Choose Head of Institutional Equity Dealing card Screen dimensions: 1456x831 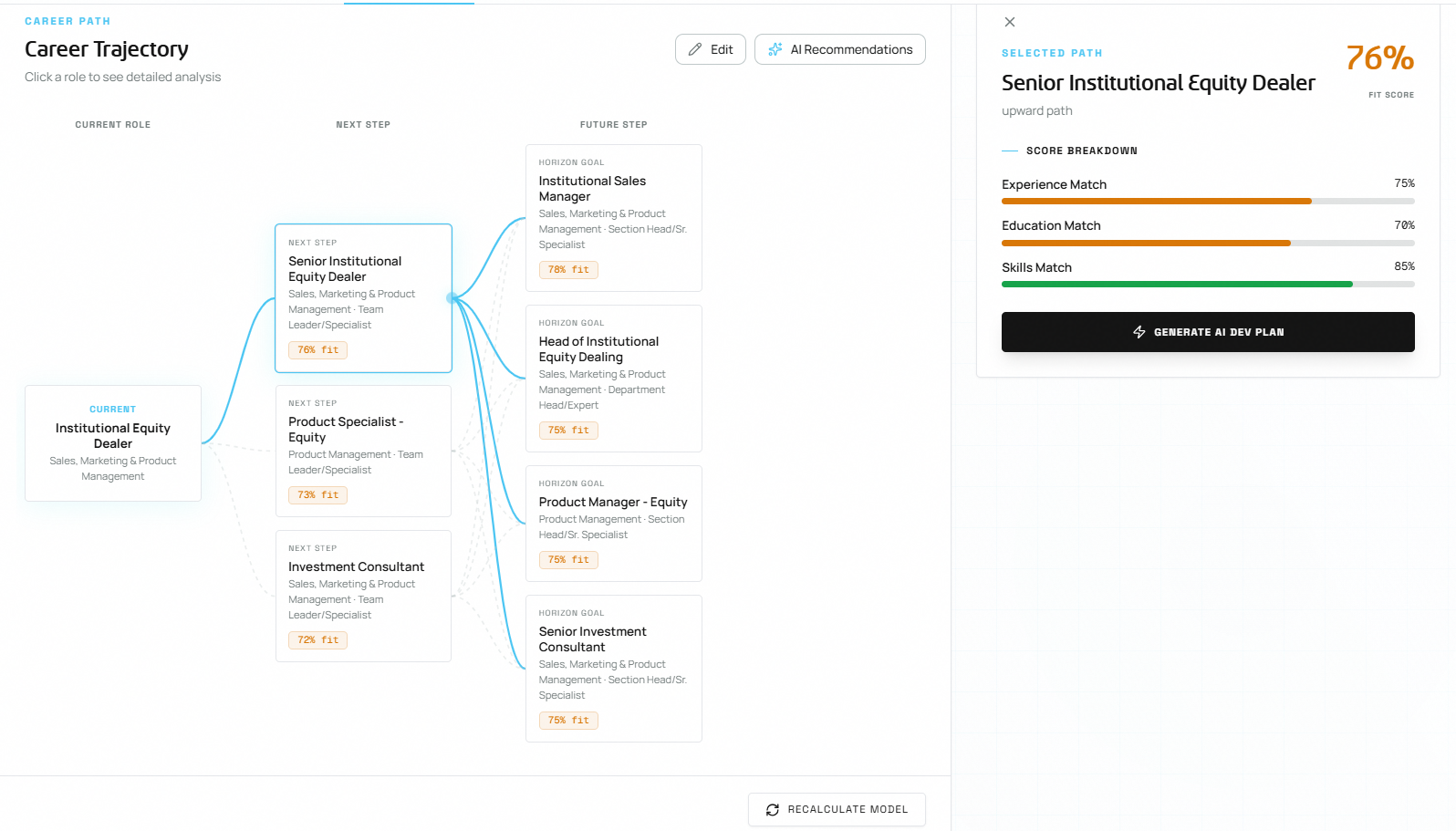tap(613, 378)
